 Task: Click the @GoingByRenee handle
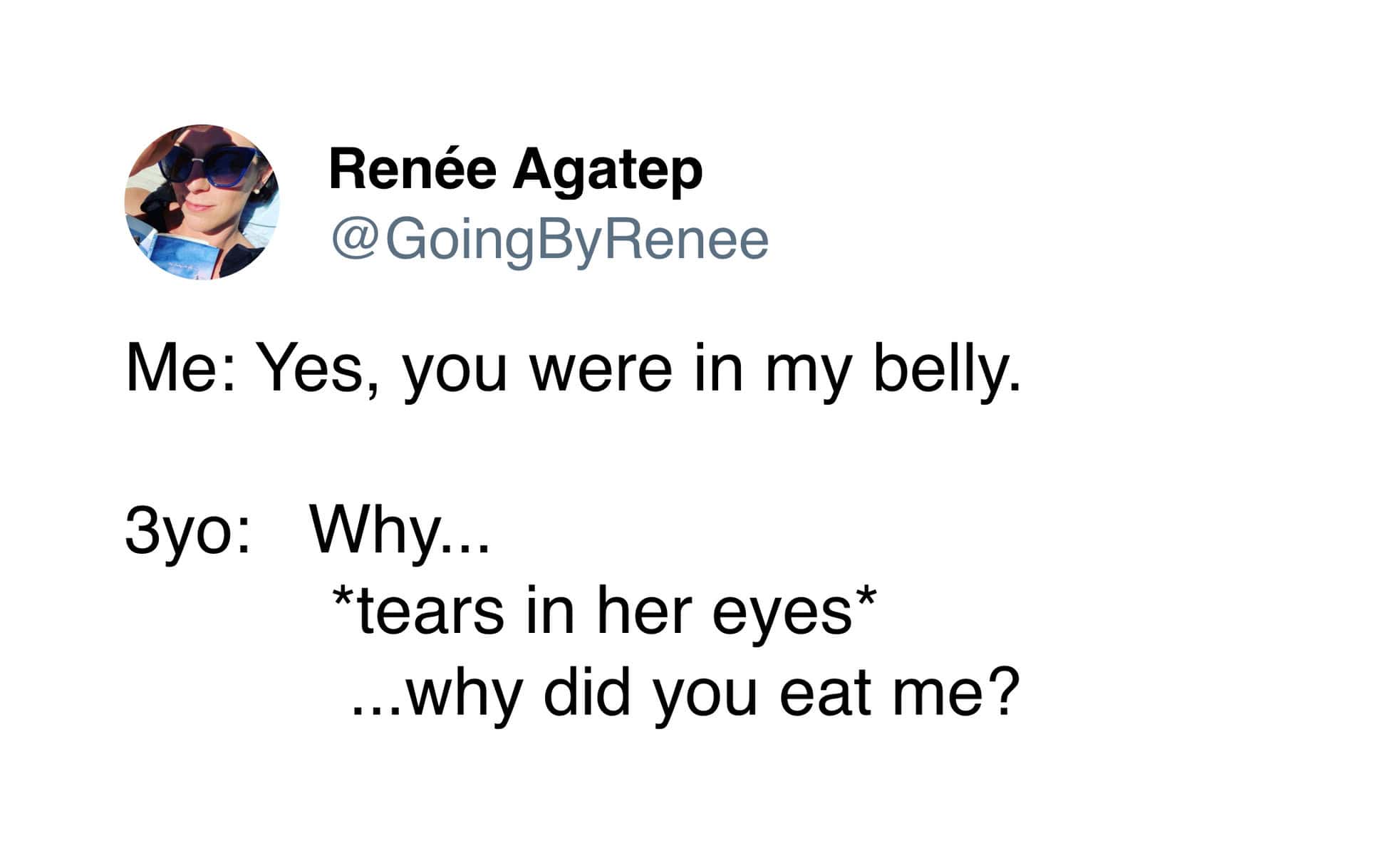point(549,239)
